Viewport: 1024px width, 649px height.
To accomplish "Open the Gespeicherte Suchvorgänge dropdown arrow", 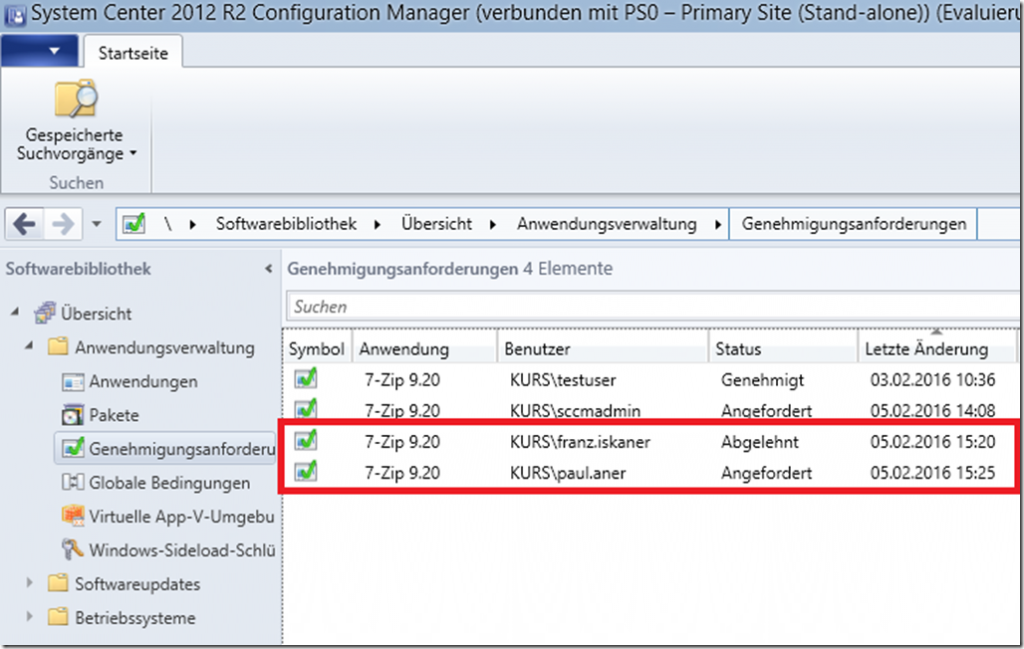I will pos(132,154).
